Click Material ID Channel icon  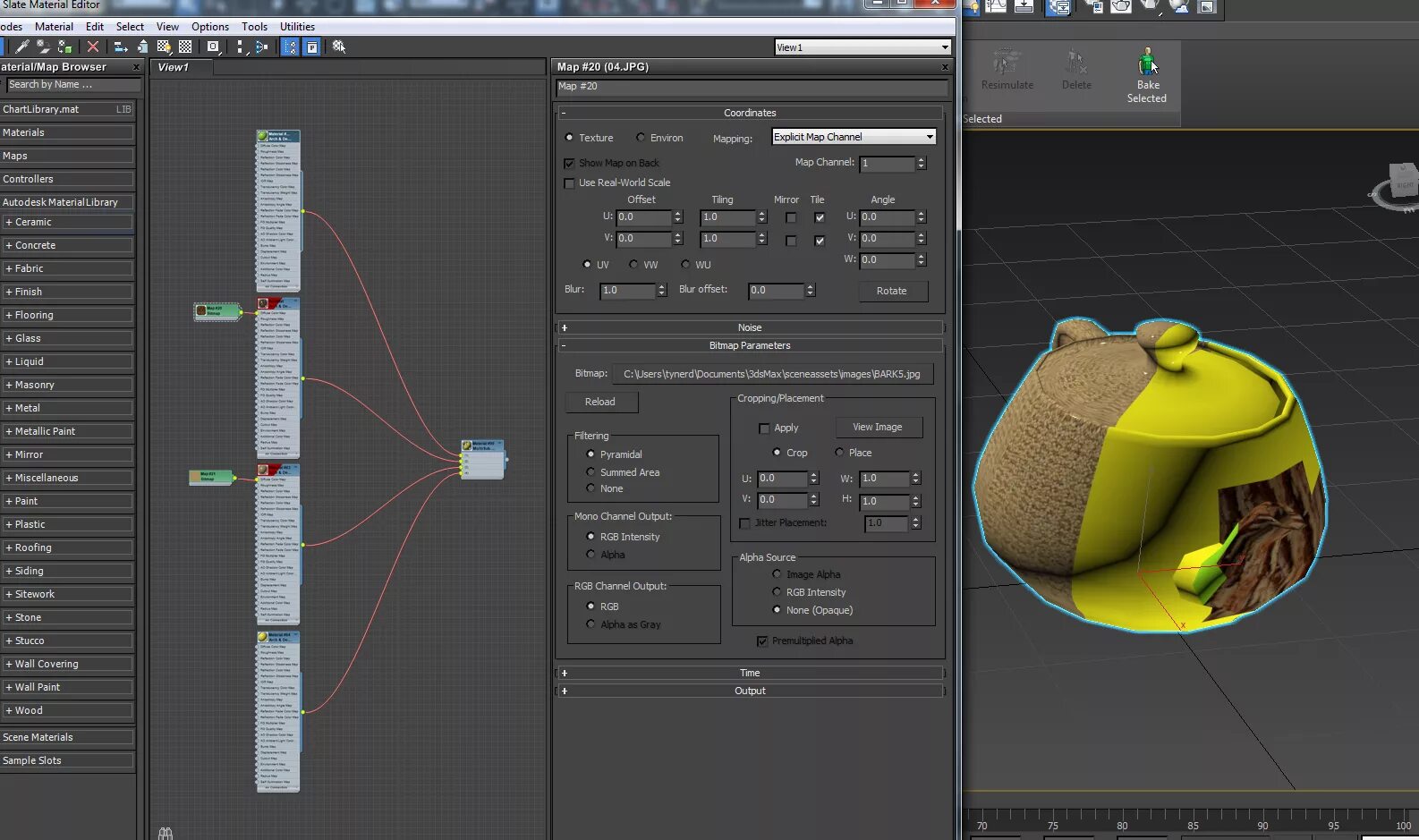tap(213, 47)
